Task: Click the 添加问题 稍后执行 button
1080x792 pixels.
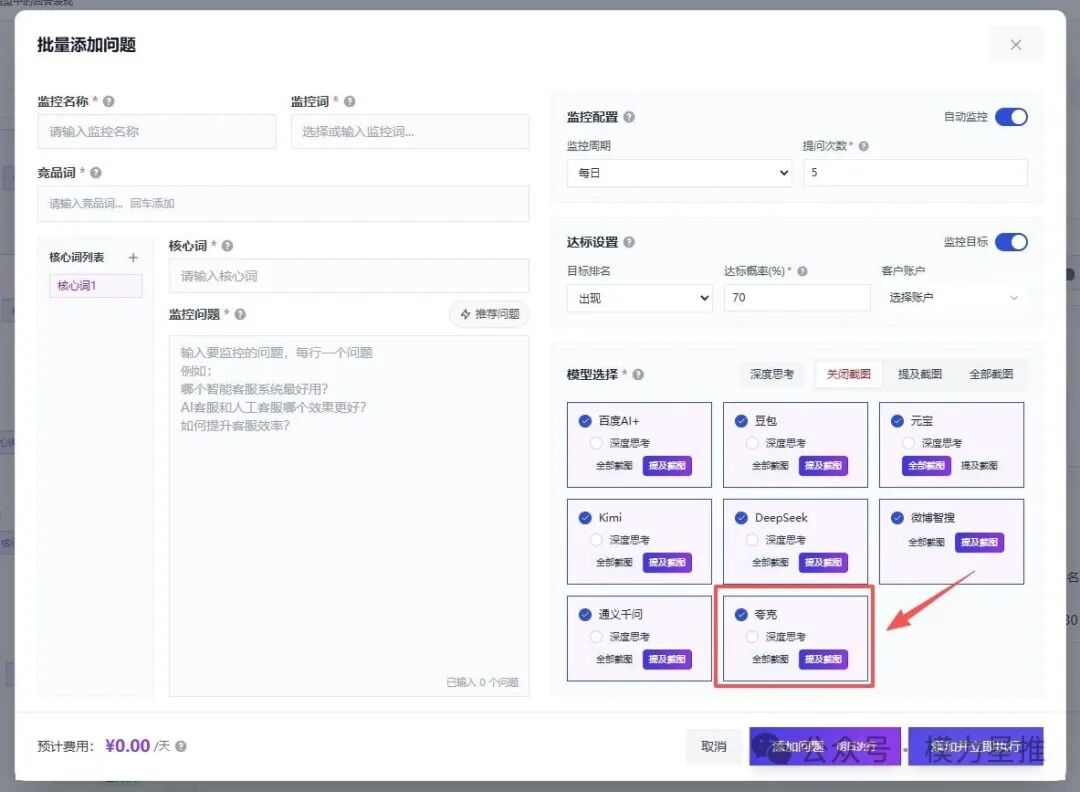Action: tap(824, 746)
